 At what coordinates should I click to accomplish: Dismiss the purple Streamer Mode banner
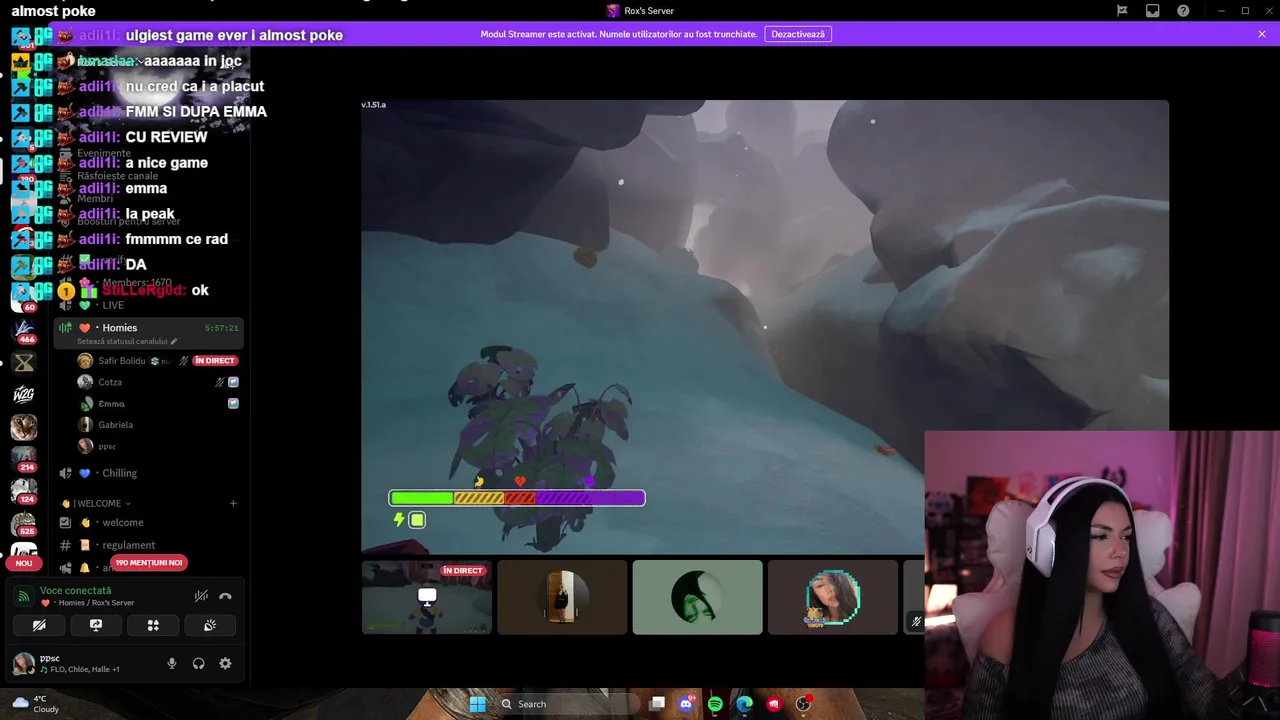tap(1262, 34)
